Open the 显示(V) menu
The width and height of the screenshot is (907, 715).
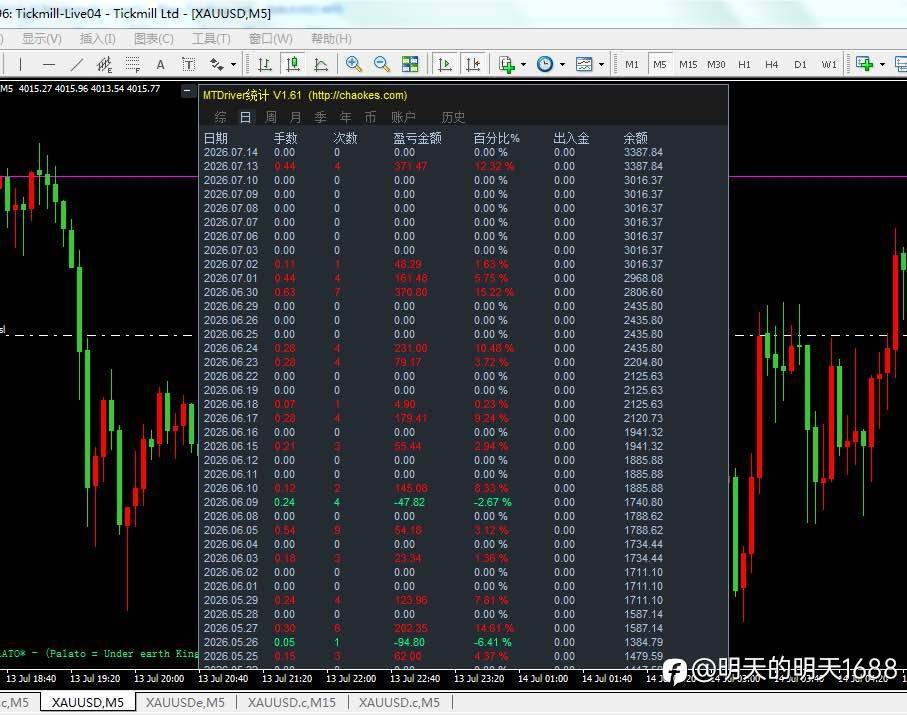(42, 39)
